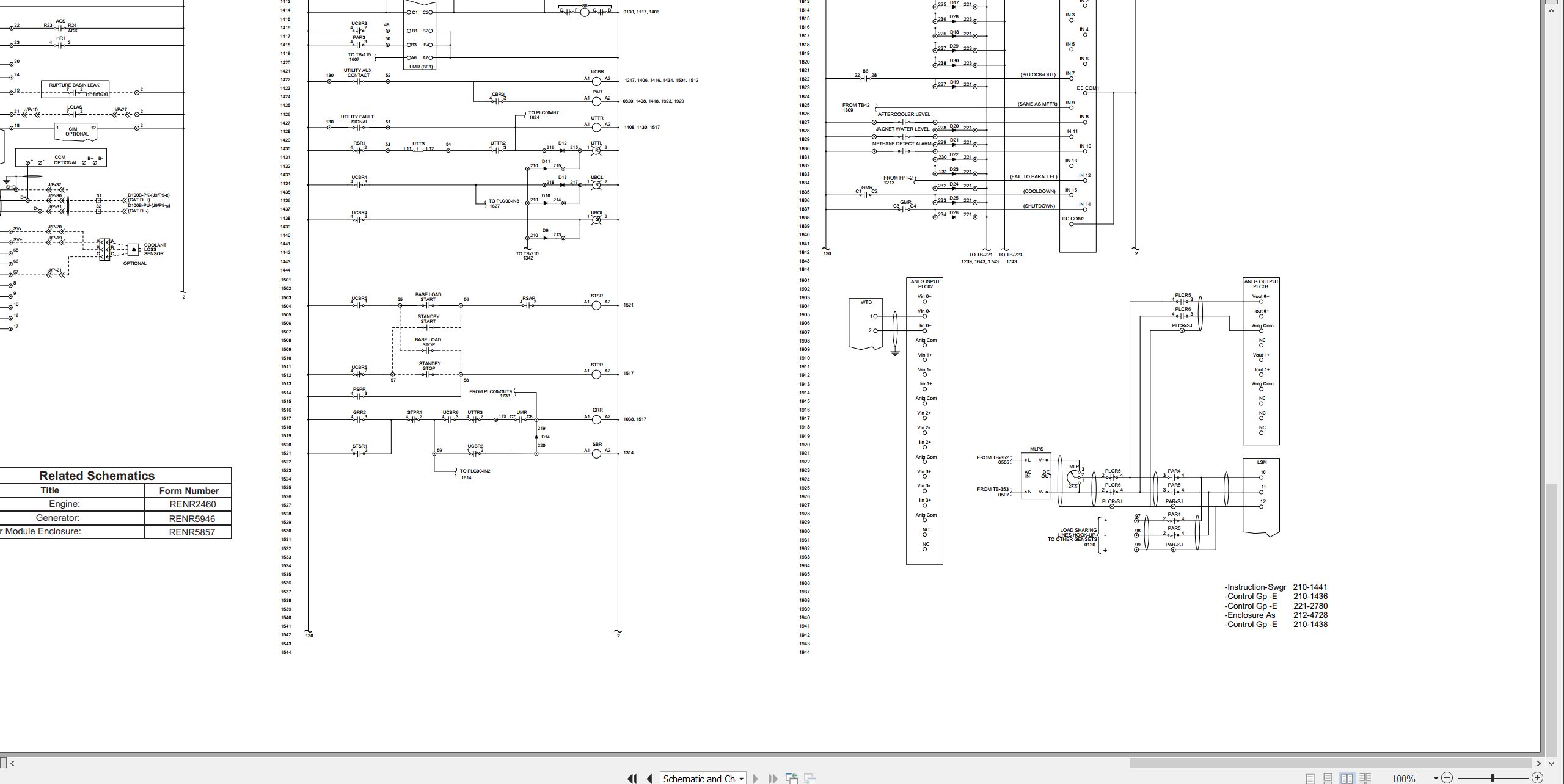Go to the previous page

[649, 779]
